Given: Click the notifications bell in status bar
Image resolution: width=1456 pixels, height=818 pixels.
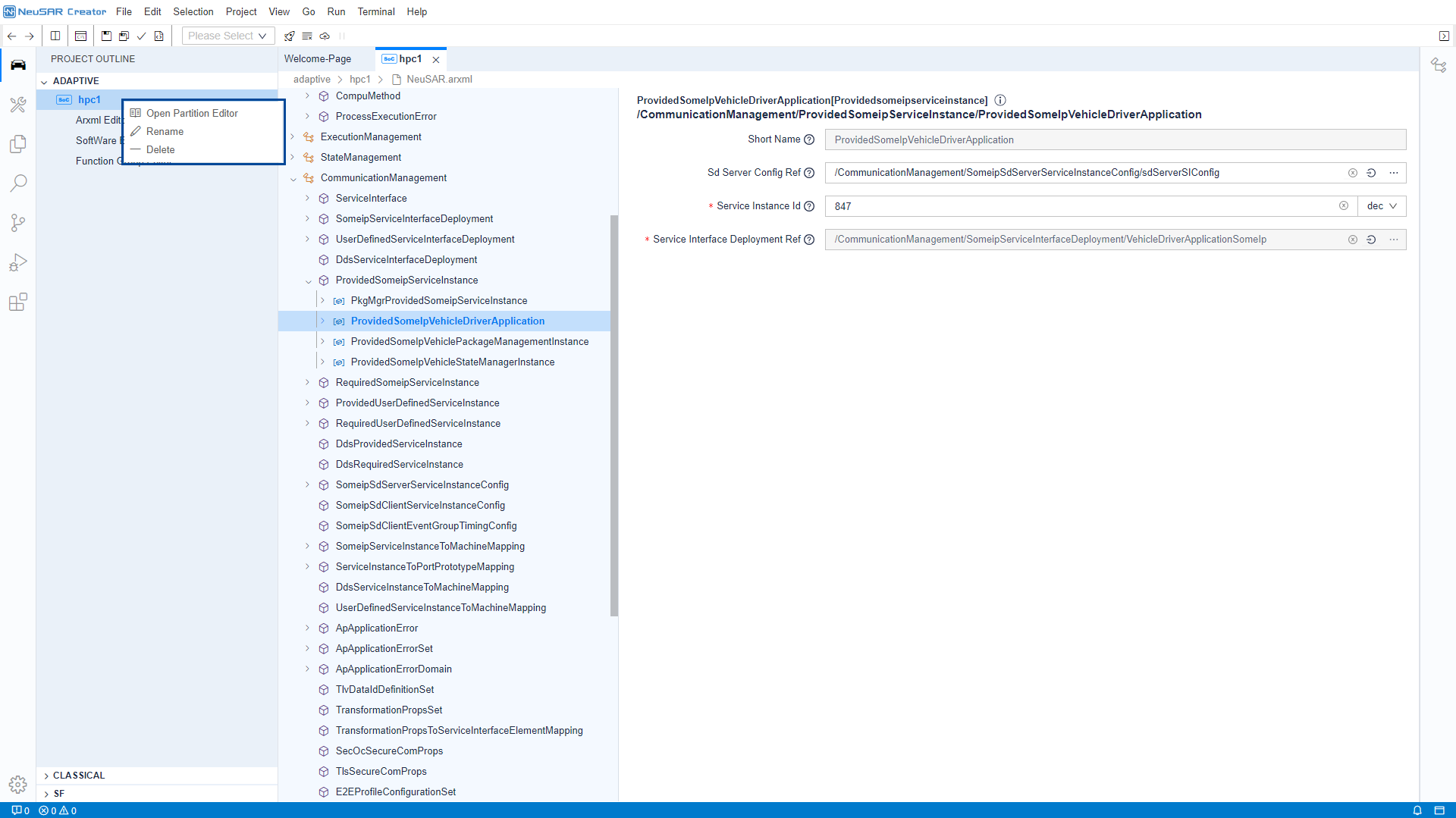Looking at the screenshot, I should click(1417, 810).
